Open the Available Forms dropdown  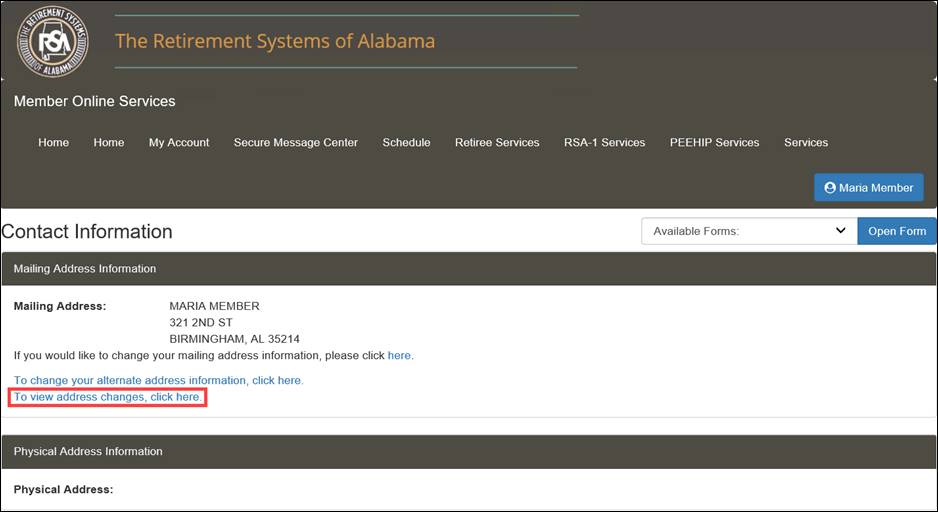tap(749, 231)
